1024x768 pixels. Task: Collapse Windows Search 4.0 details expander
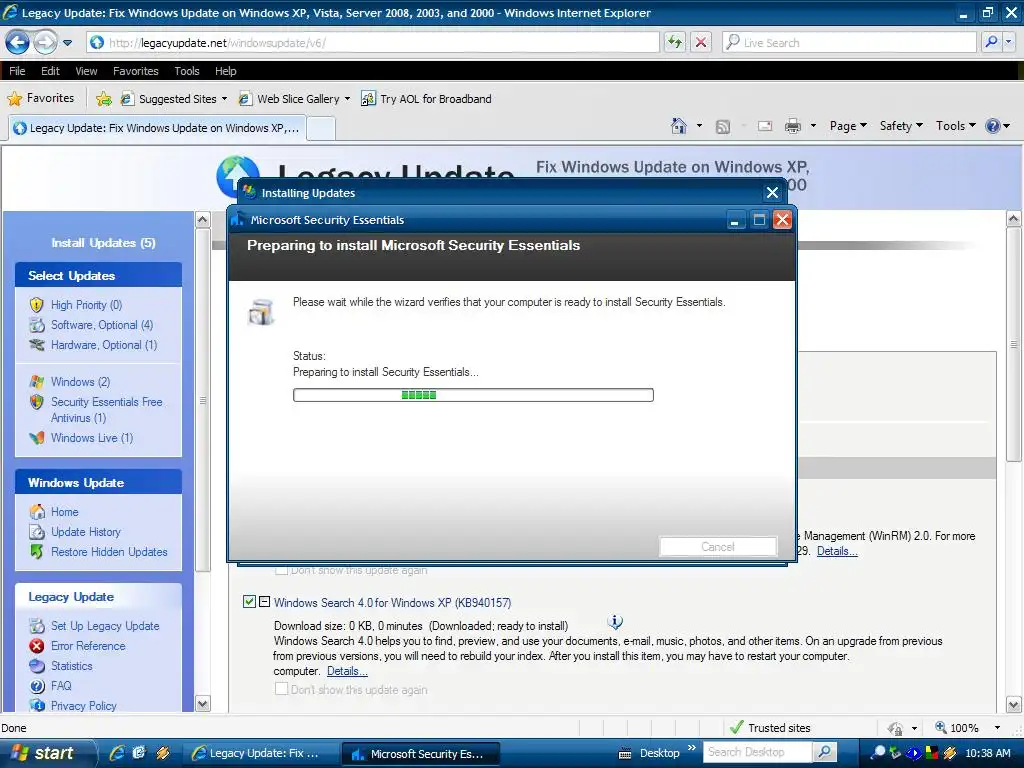point(264,601)
